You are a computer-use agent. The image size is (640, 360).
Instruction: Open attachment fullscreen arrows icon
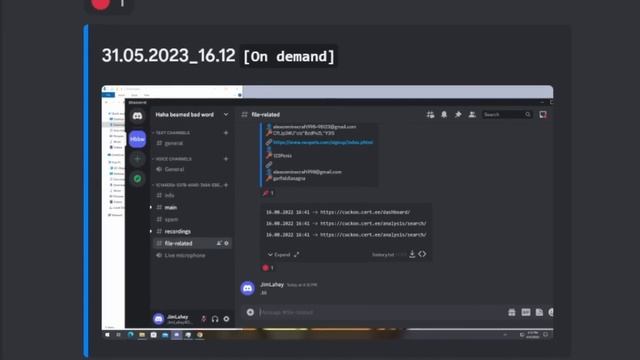pyautogui.click(x=296, y=255)
